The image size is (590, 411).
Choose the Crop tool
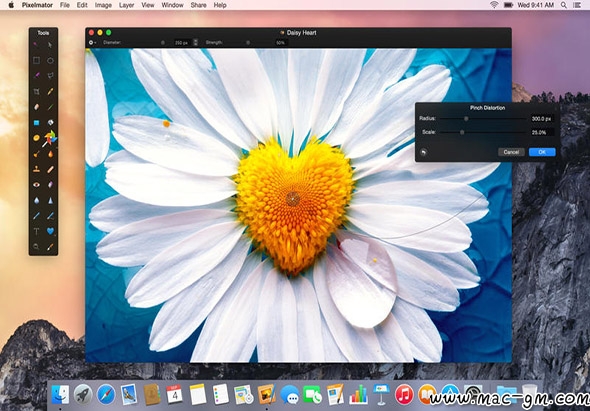tap(36, 91)
